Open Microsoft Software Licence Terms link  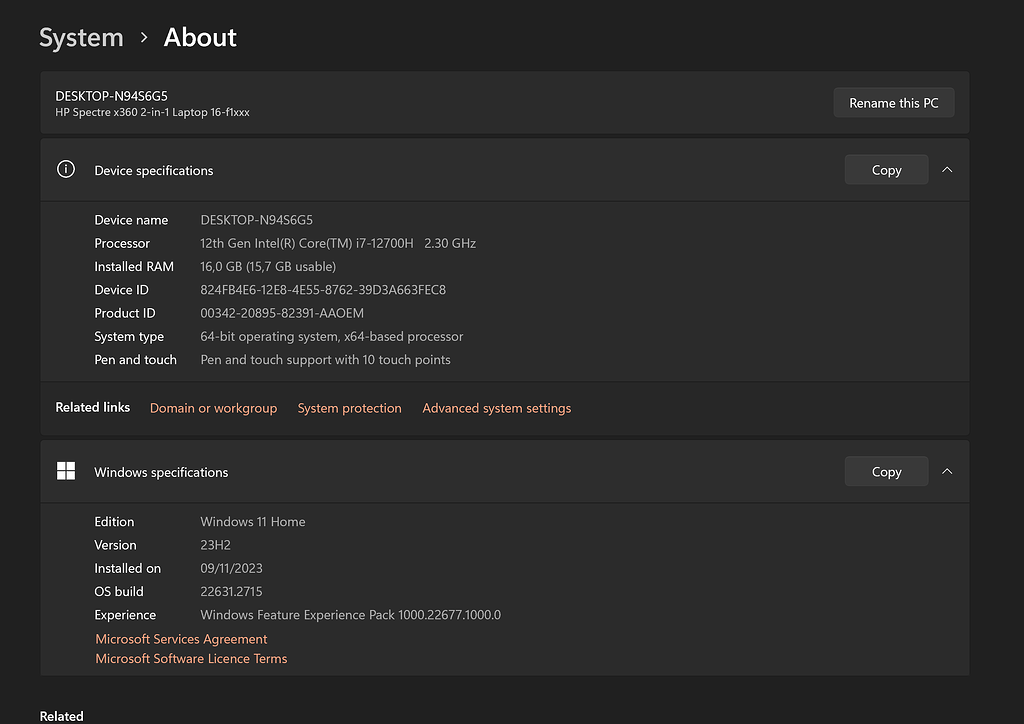coord(191,659)
